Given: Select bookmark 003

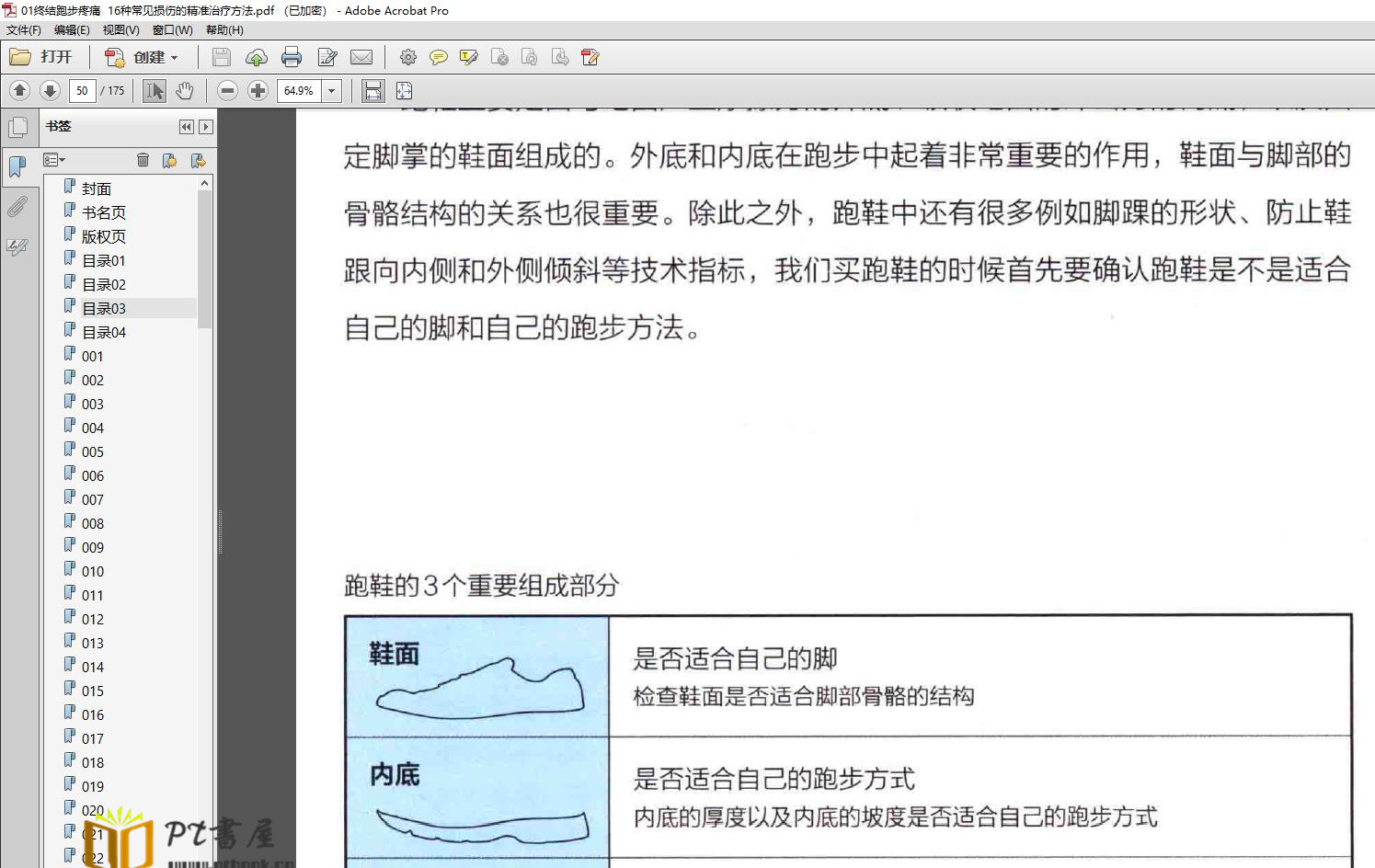Looking at the screenshot, I should [92, 404].
